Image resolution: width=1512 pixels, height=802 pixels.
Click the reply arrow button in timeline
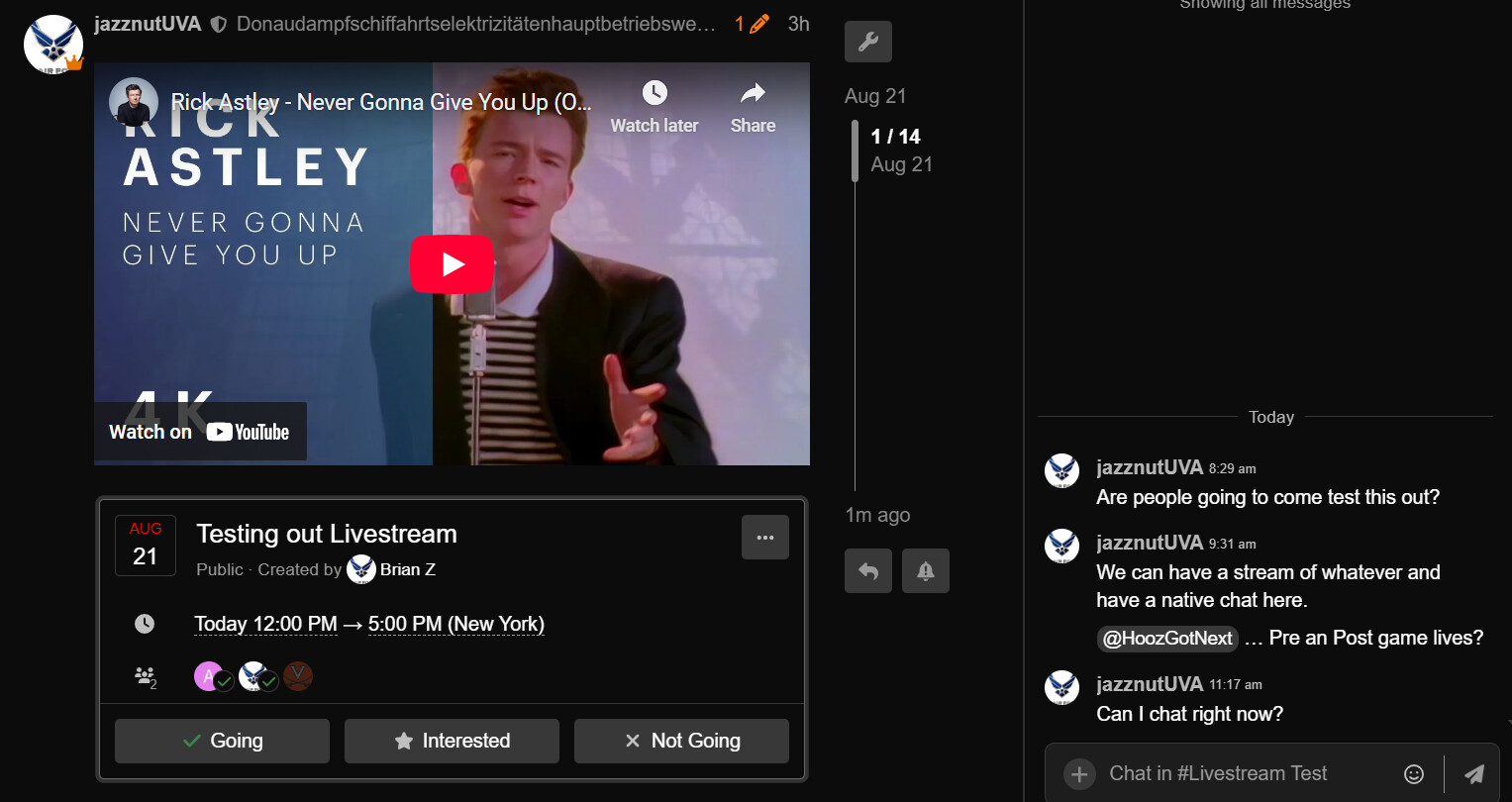[867, 571]
